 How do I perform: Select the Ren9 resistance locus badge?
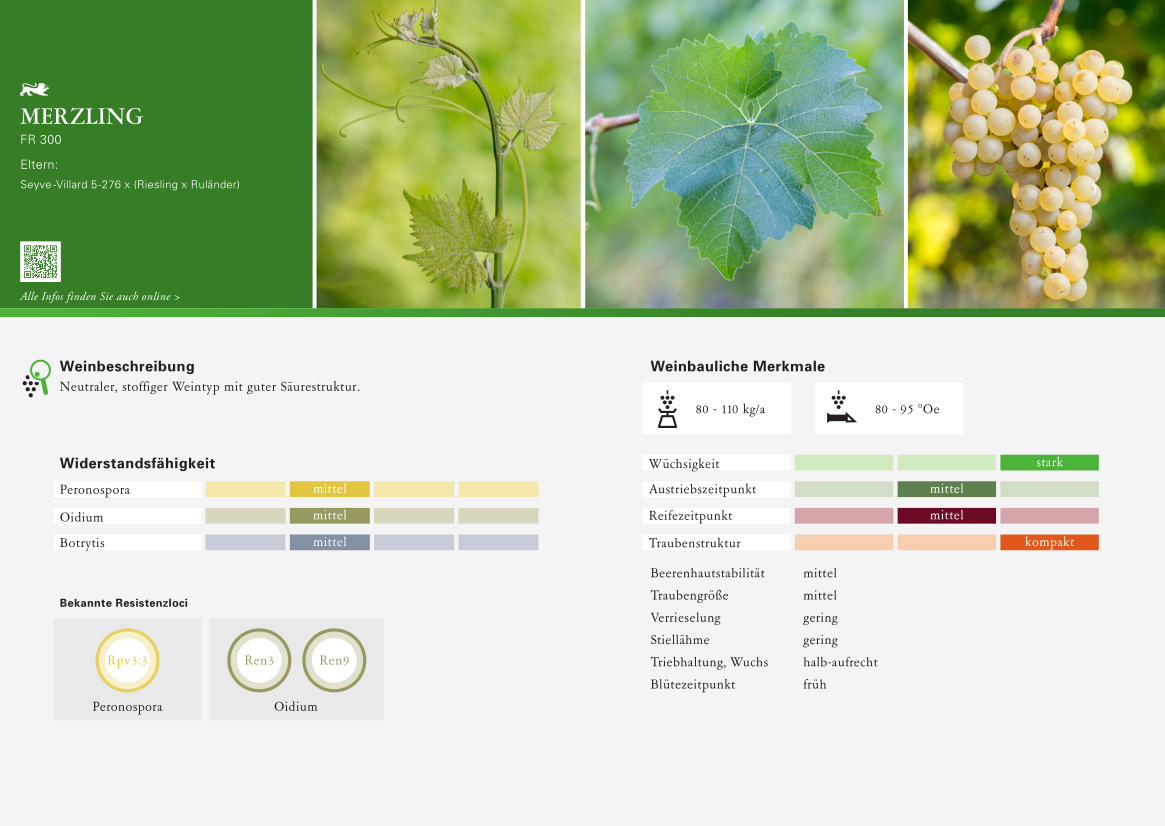coord(334,660)
